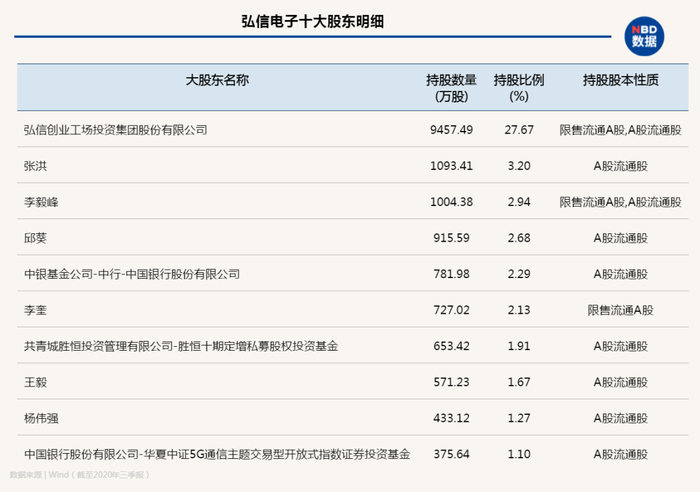Select shareholder 张洪
The width and height of the screenshot is (700, 492).
(x=35, y=166)
